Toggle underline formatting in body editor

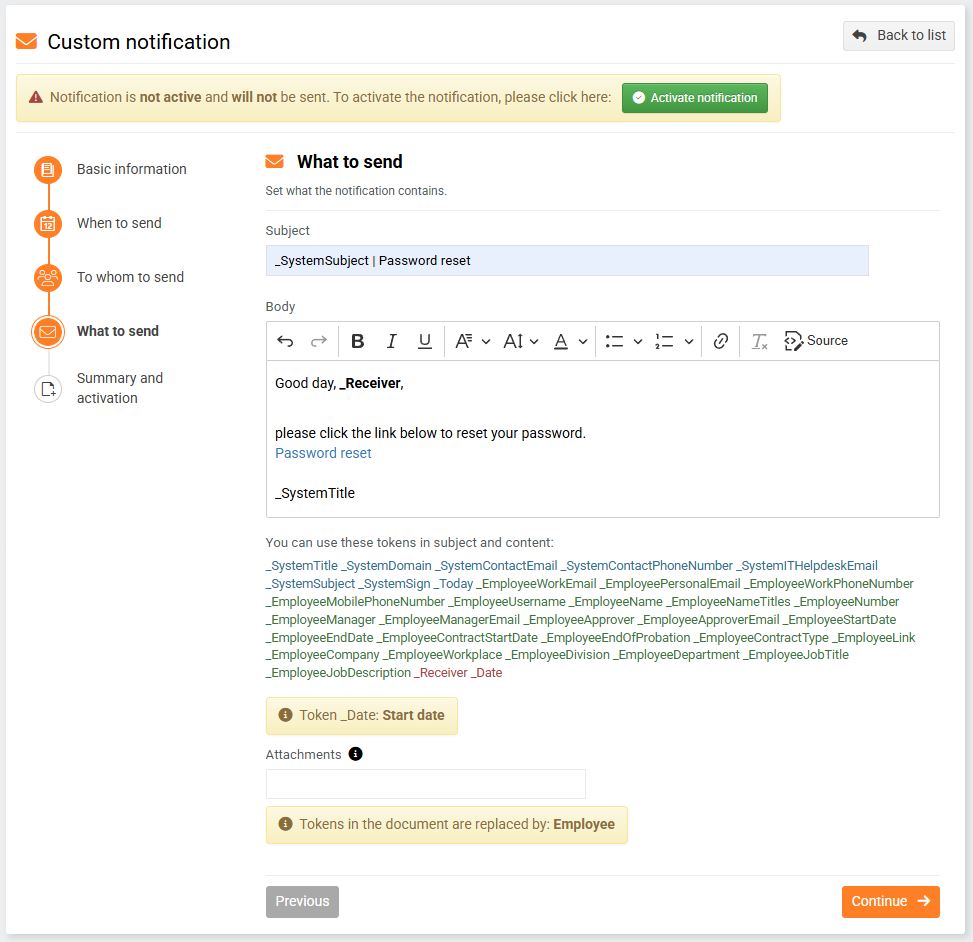425,341
